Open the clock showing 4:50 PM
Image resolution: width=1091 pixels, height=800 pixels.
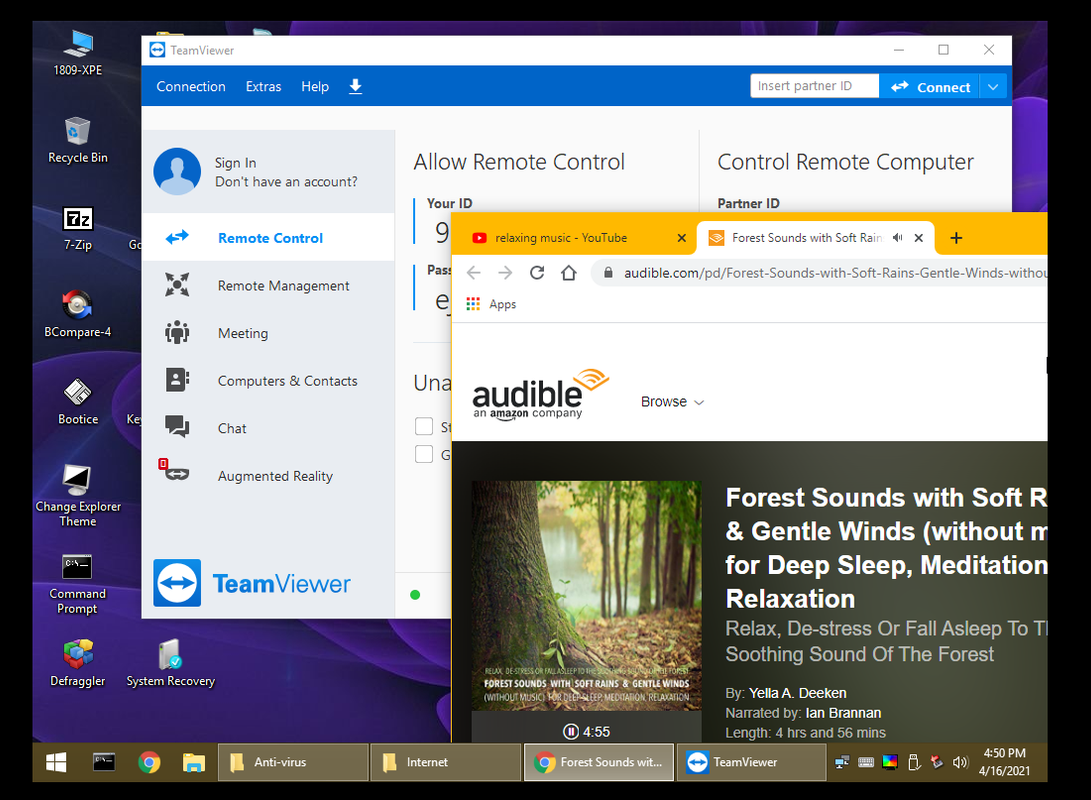click(1004, 762)
